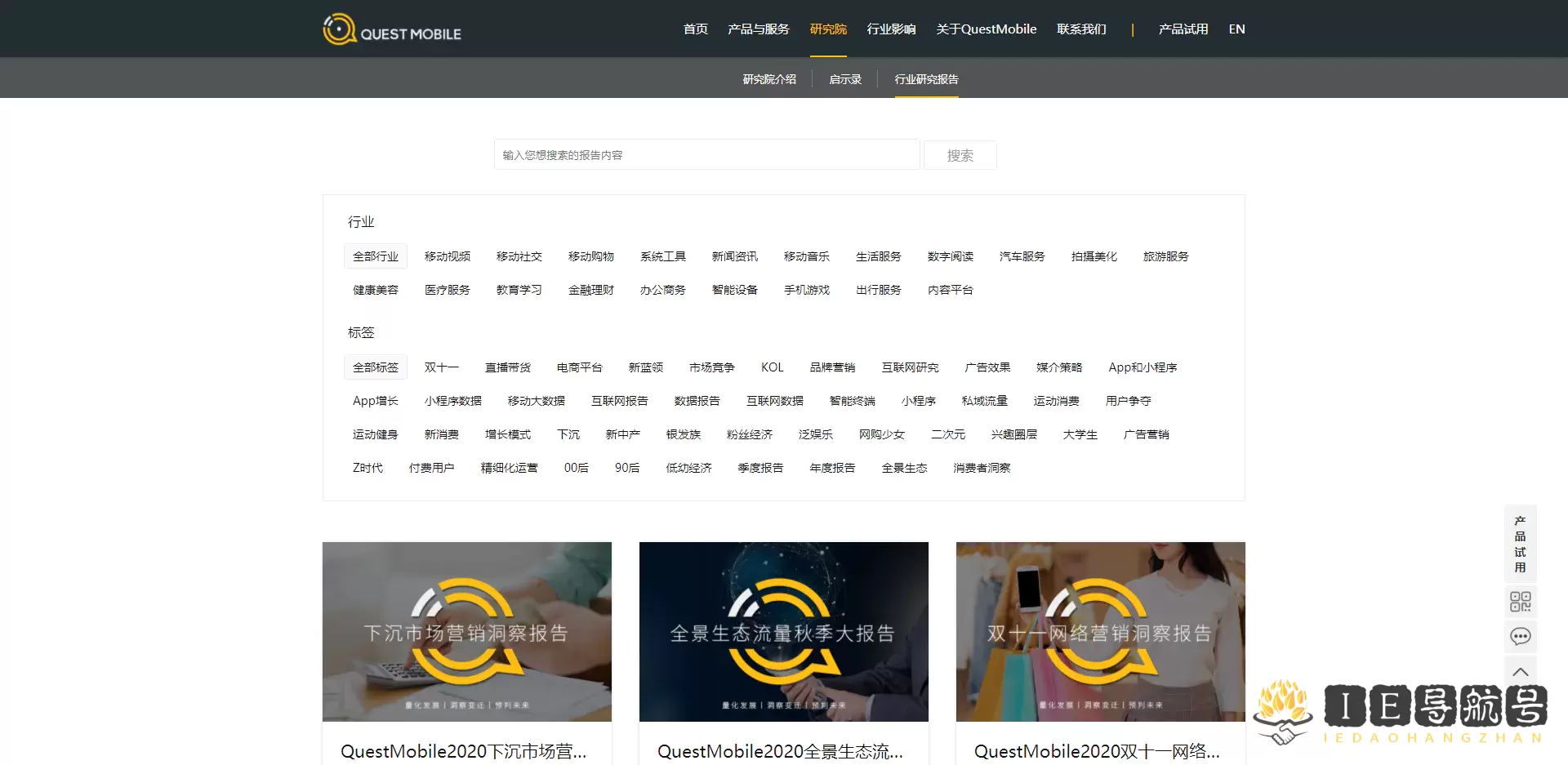This screenshot has width=1568, height=765.
Task: Choose the 90后 tag
Action: (x=627, y=468)
